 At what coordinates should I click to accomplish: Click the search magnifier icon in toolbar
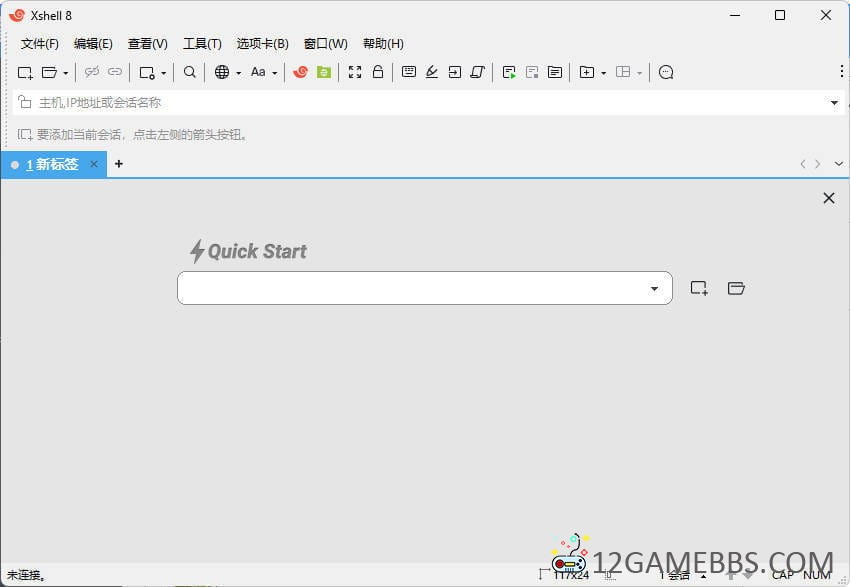(x=190, y=72)
